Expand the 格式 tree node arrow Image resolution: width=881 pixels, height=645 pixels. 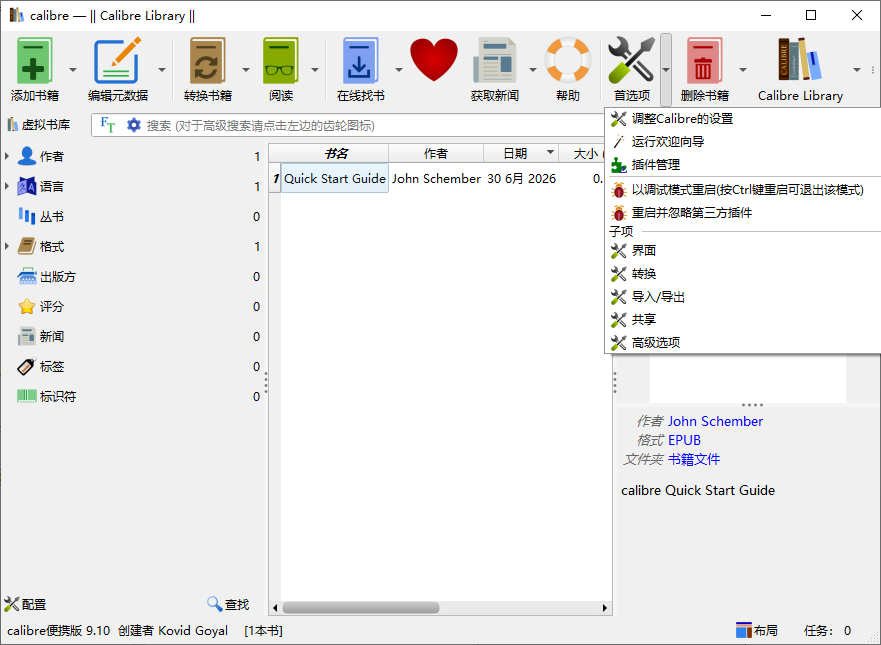click(x=7, y=246)
